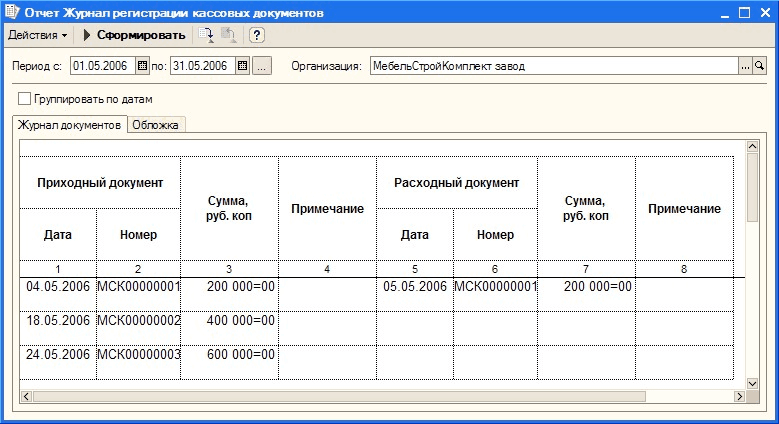Close the report window
This screenshot has width=779, height=424.
[x=765, y=13]
